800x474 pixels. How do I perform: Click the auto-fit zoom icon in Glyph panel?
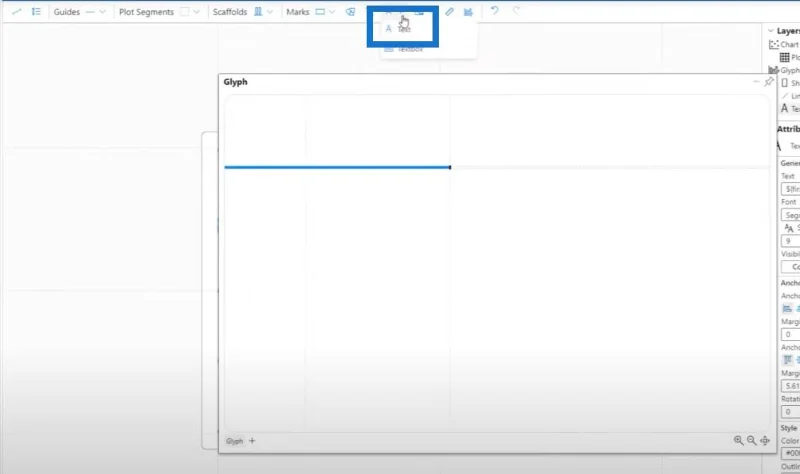tap(765, 440)
